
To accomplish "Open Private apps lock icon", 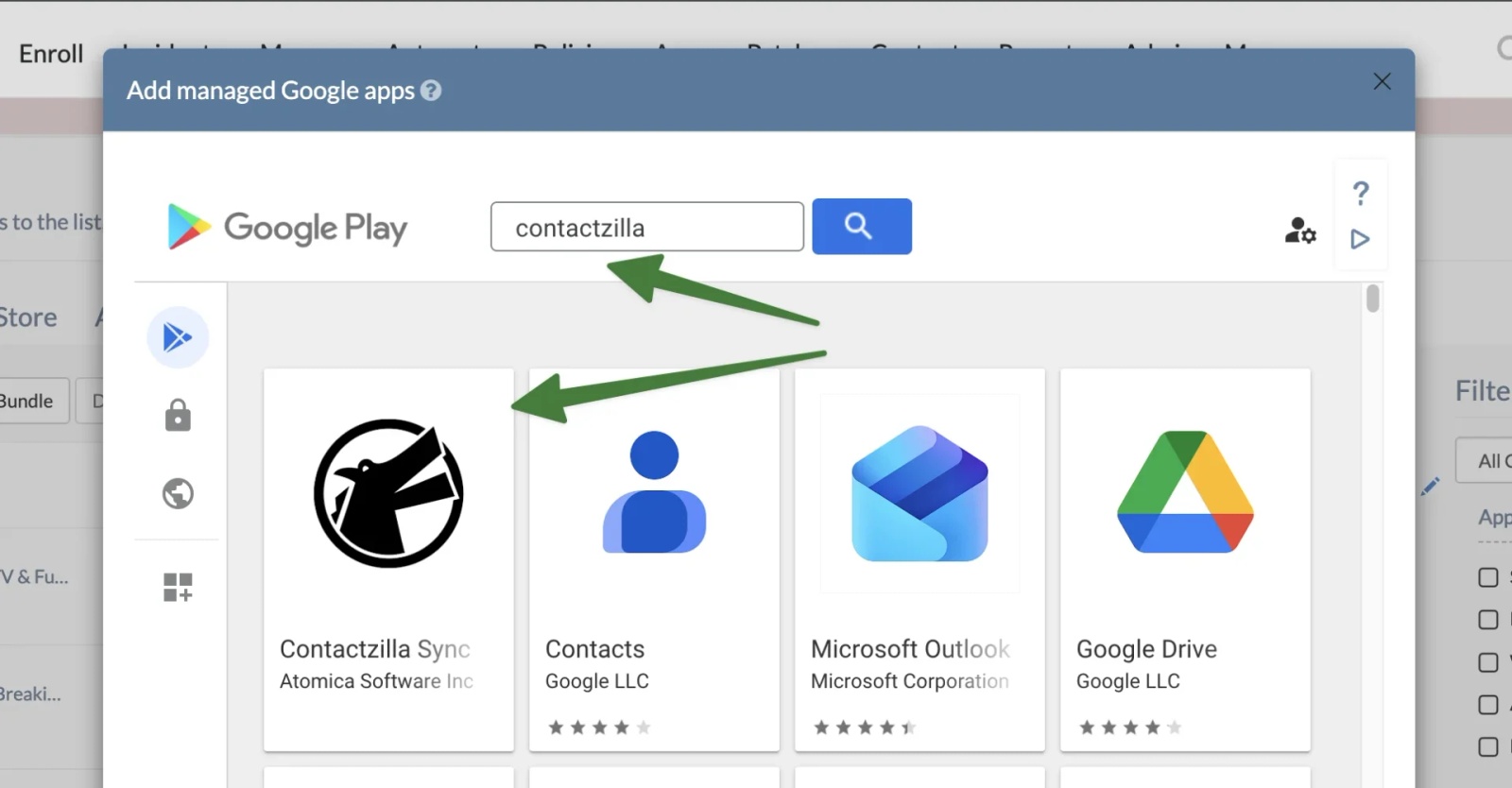I will [178, 415].
